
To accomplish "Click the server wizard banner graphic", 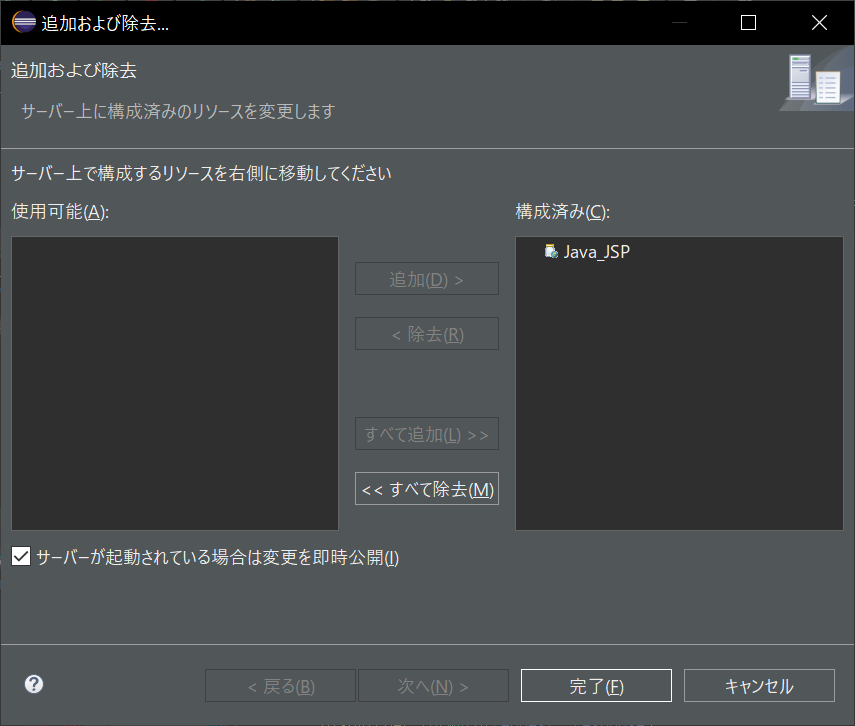I will point(815,80).
